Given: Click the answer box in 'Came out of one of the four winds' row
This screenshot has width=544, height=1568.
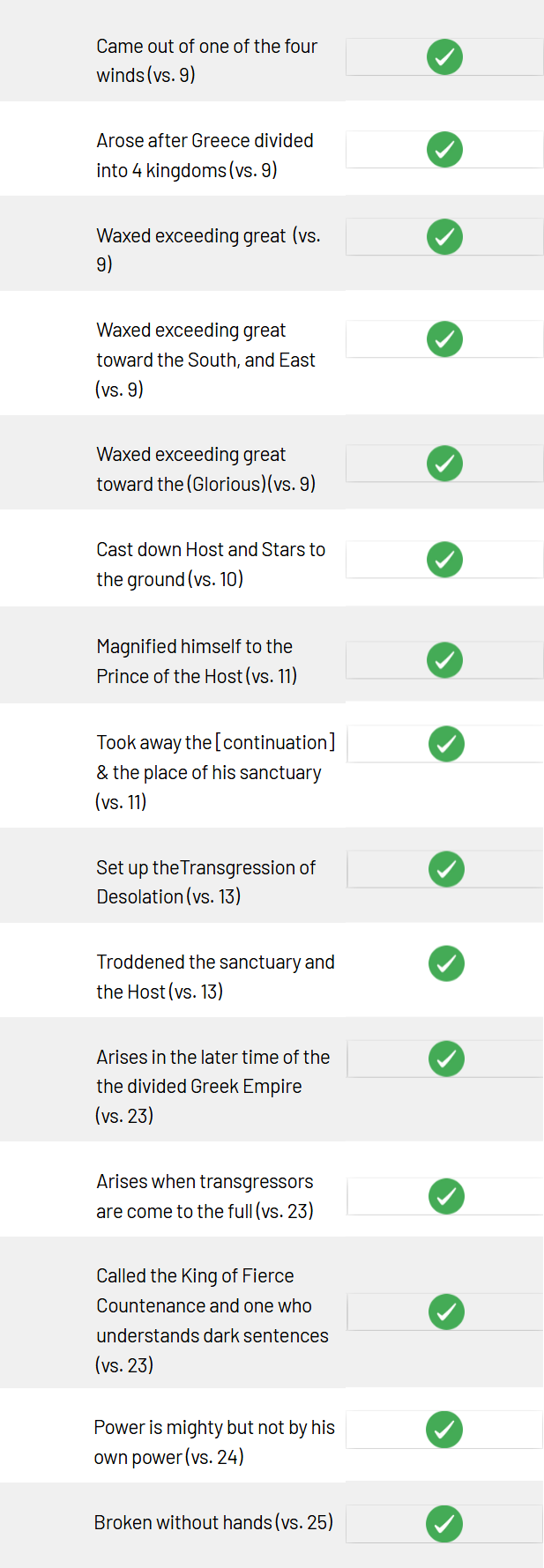Looking at the screenshot, I should [444, 57].
